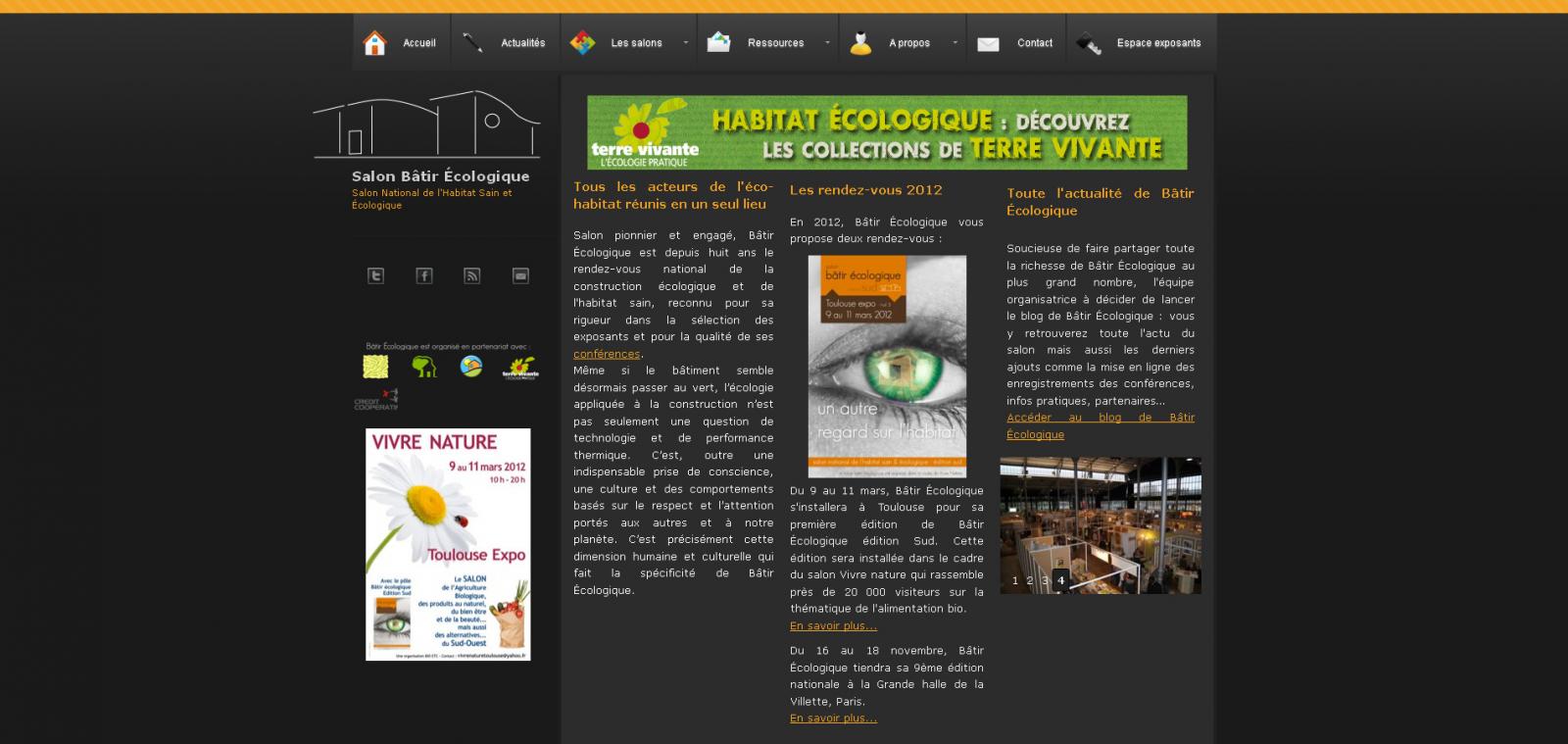Follow the conférences link
Viewport: 1568px width, 744px height.
tap(607, 354)
